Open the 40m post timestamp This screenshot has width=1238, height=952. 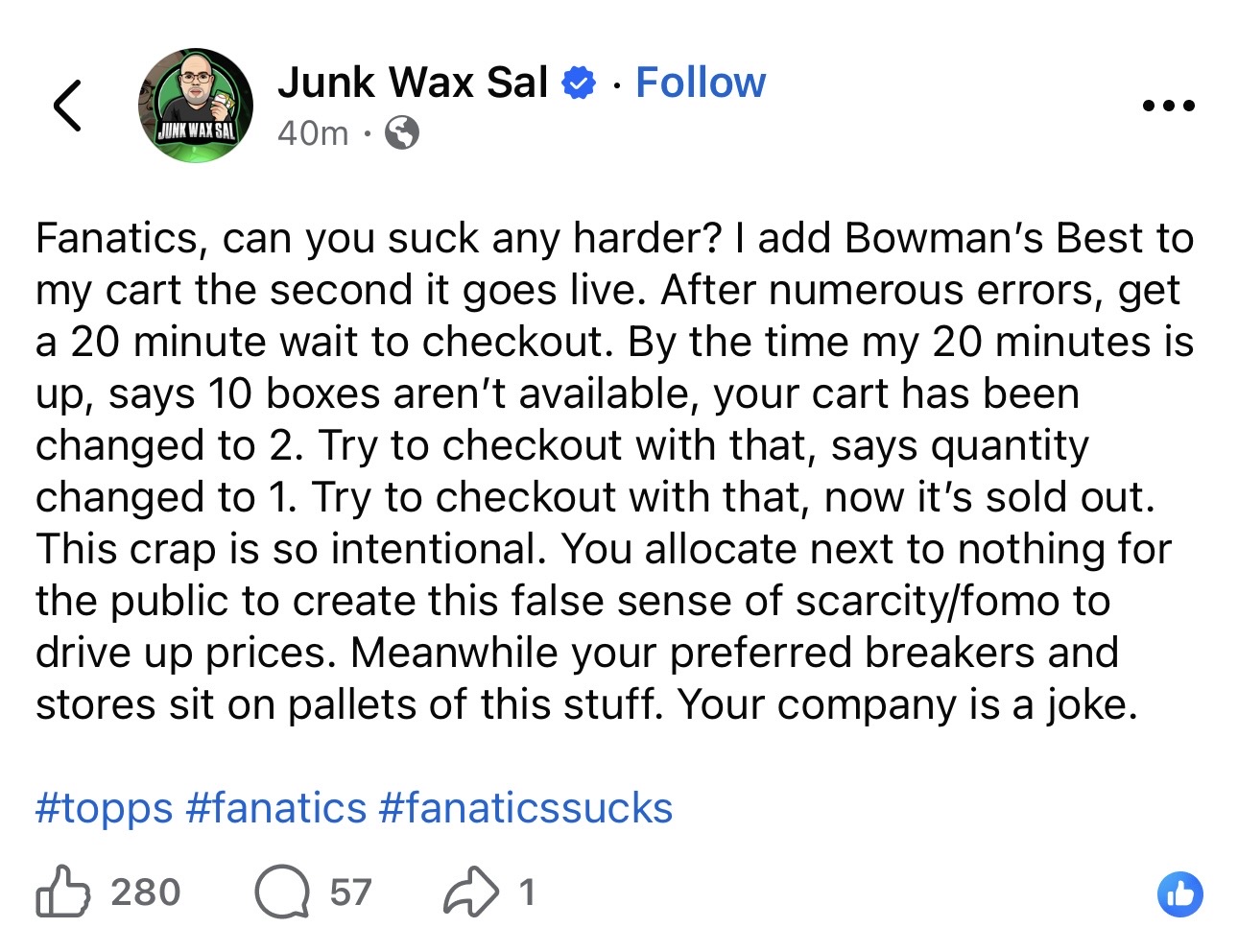pyautogui.click(x=313, y=132)
